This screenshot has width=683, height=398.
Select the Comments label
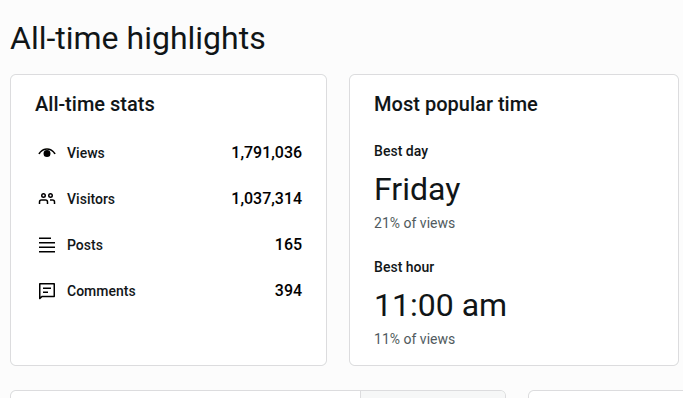[101, 291]
